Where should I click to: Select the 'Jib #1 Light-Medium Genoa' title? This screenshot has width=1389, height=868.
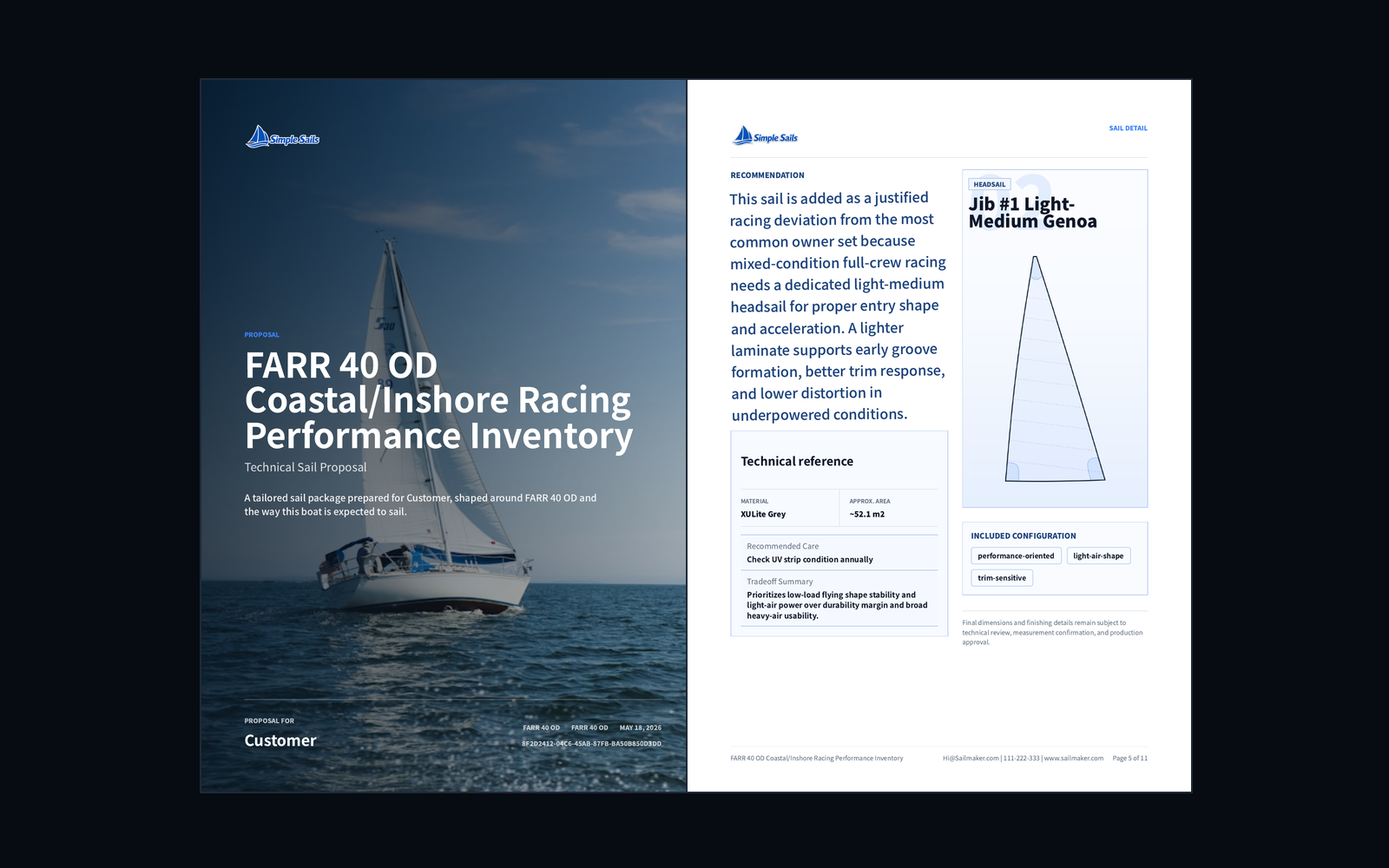[1032, 213]
